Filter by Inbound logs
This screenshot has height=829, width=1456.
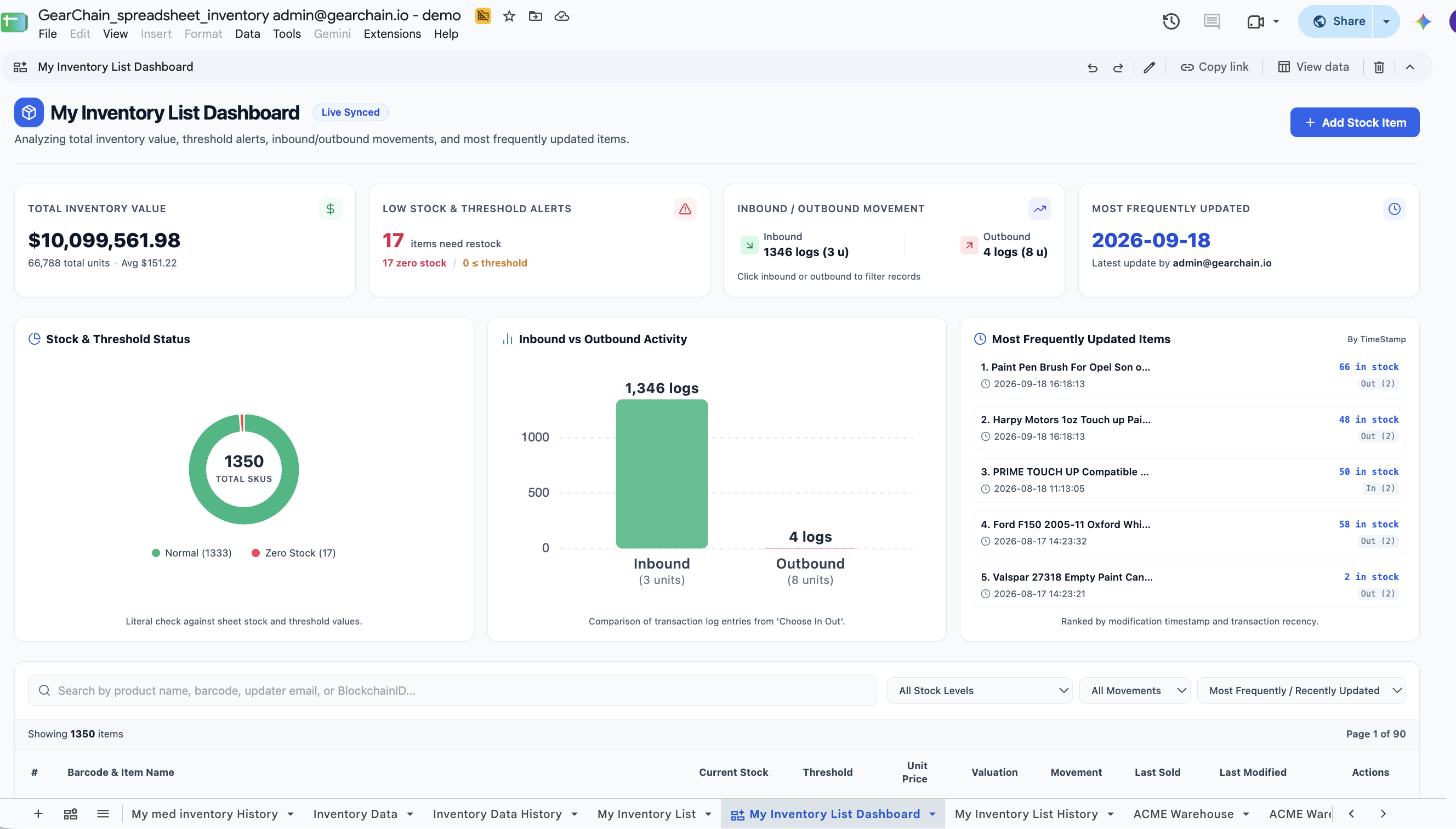click(x=794, y=245)
